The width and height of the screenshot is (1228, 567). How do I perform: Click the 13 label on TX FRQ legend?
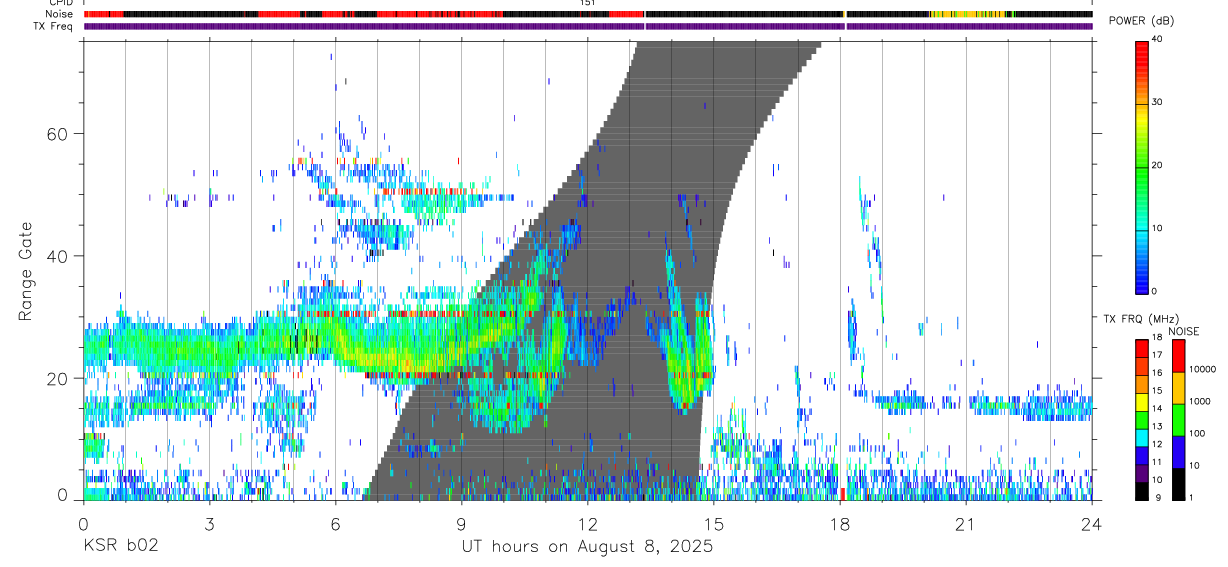pyautogui.click(x=1158, y=427)
